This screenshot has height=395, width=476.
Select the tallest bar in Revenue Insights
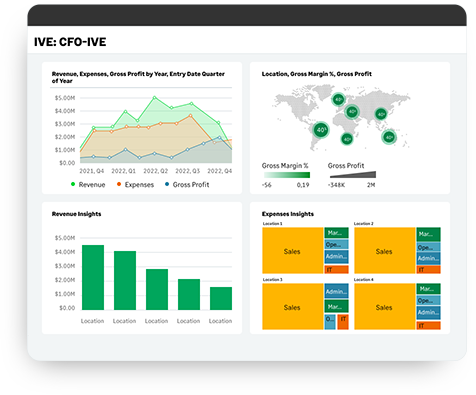tap(93, 277)
